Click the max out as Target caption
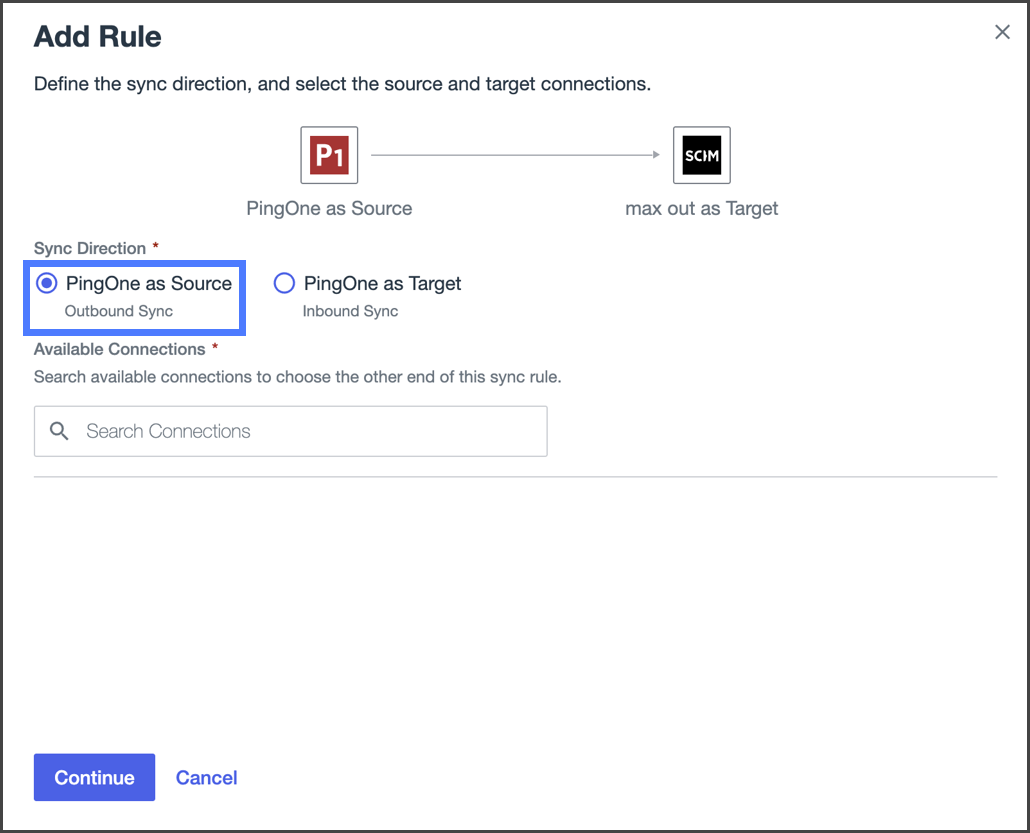 click(x=701, y=209)
